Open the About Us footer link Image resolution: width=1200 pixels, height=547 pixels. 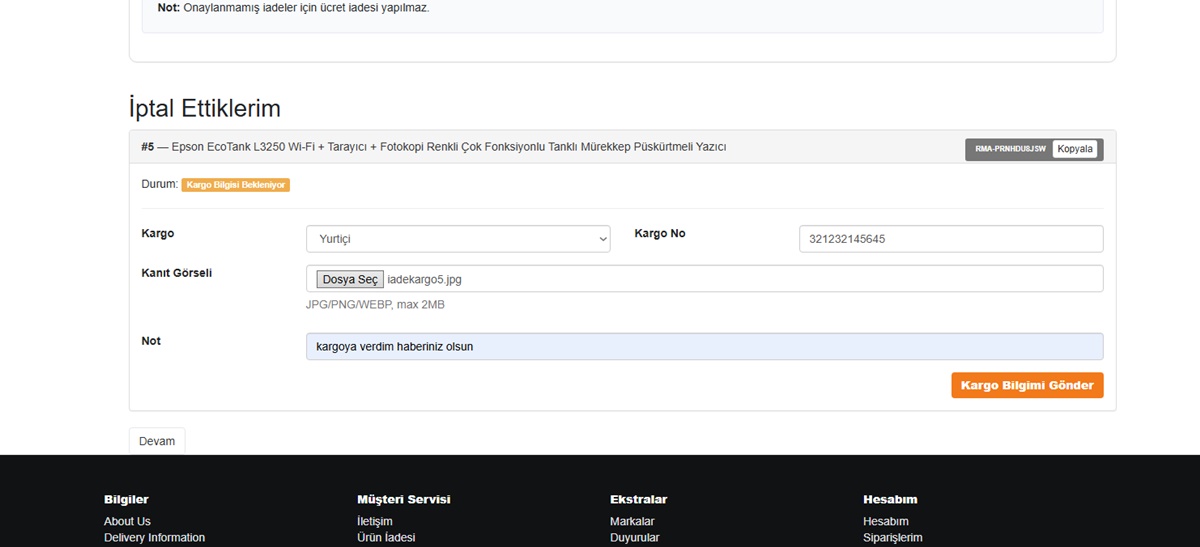tap(127, 521)
